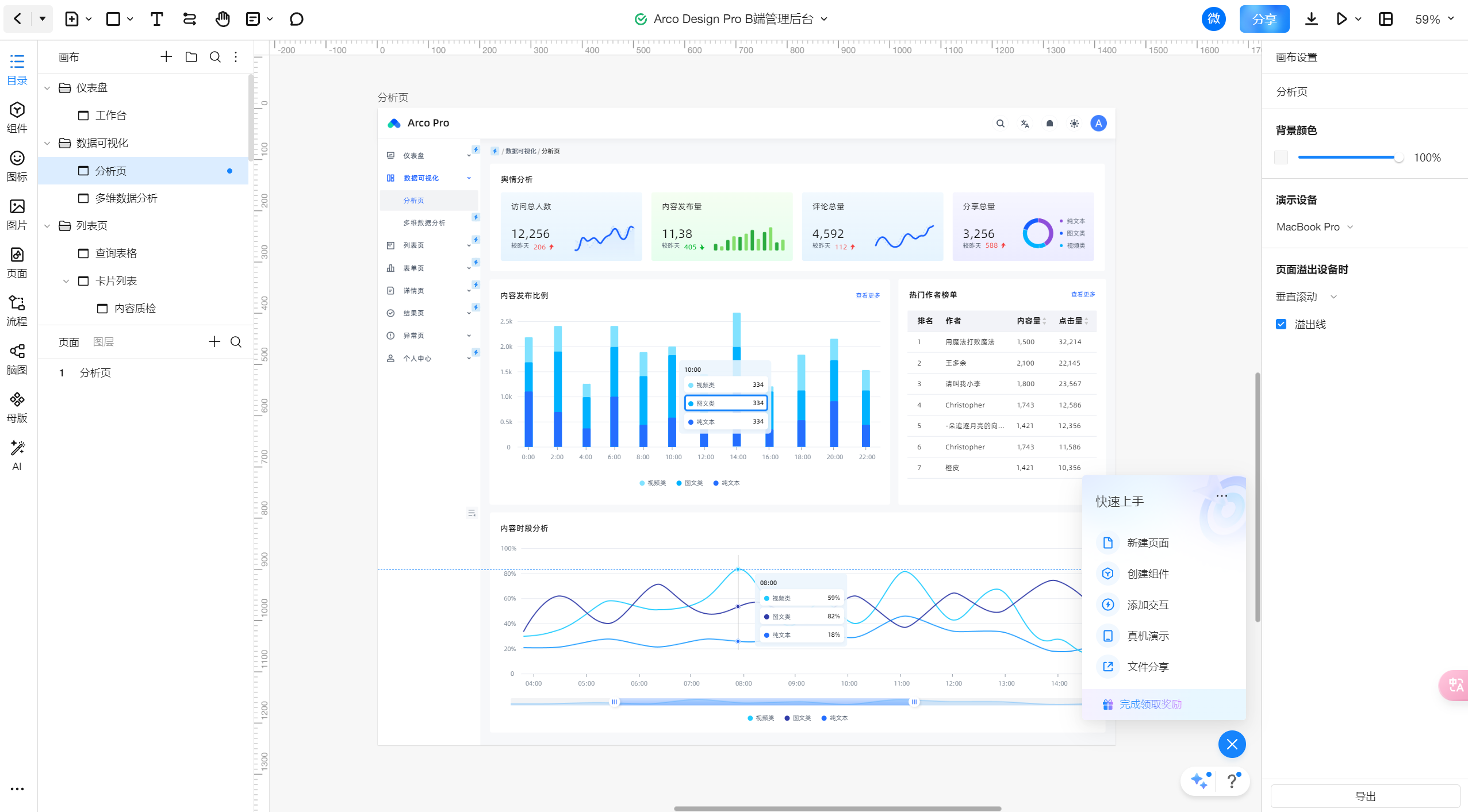Open the project title dropdown arrow
This screenshot has height=812, width=1468.
(x=824, y=19)
